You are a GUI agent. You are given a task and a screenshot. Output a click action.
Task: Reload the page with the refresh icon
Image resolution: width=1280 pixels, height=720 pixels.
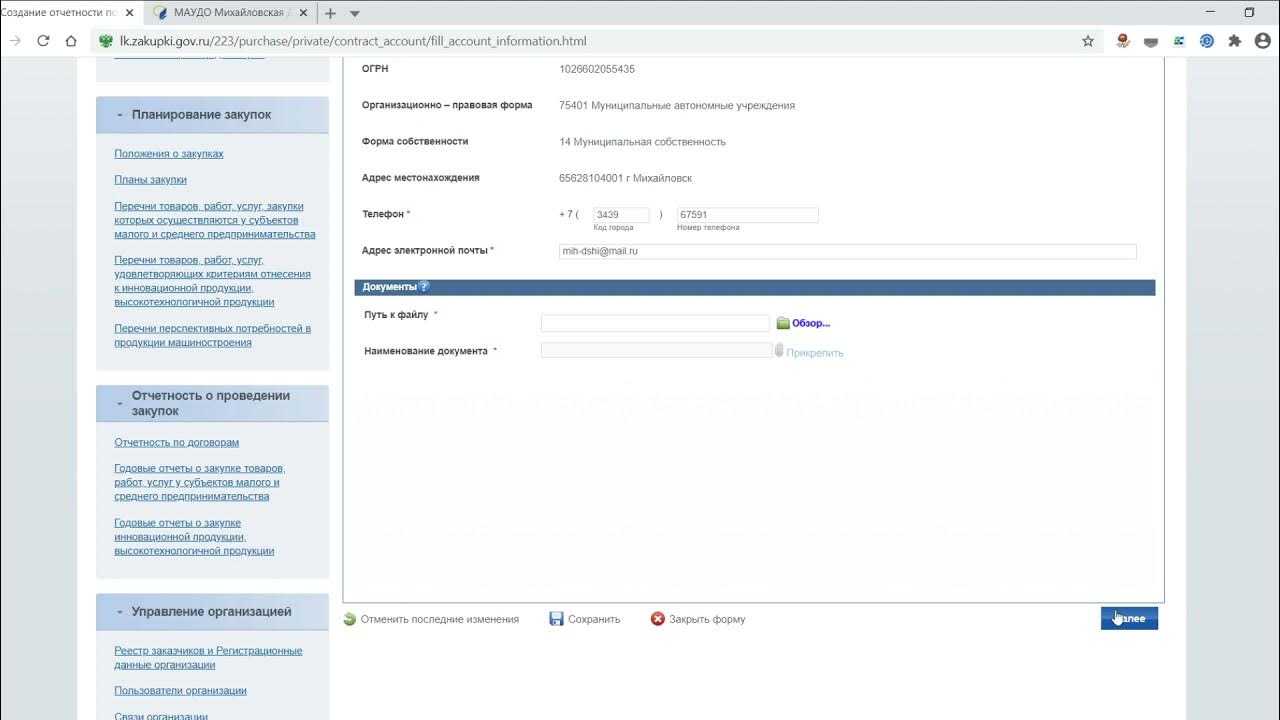click(x=43, y=41)
